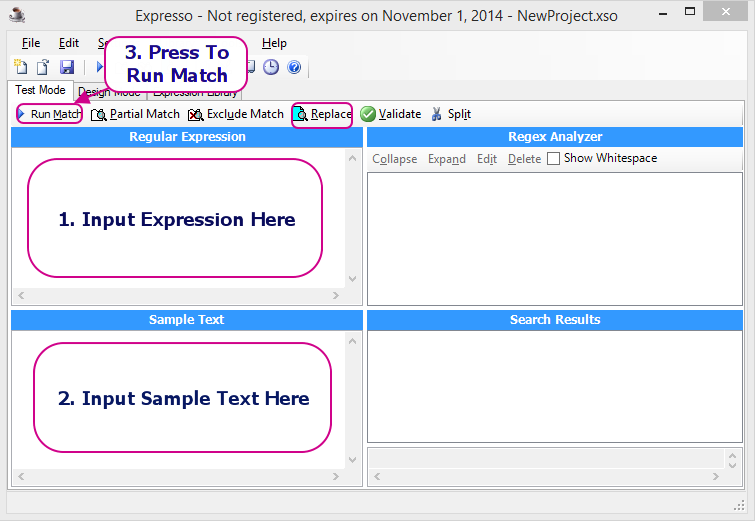Switch to the Design Mode tab
Image resolution: width=755 pixels, height=524 pixels.
pyautogui.click(x=110, y=92)
